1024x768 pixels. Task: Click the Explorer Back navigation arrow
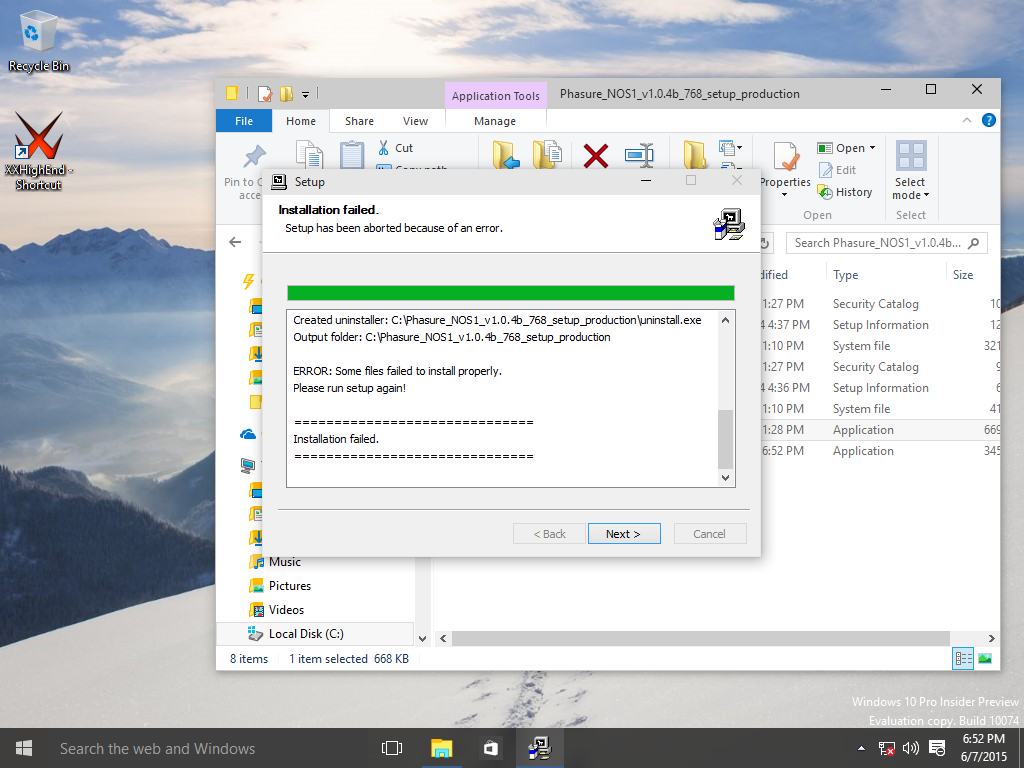pyautogui.click(x=235, y=242)
